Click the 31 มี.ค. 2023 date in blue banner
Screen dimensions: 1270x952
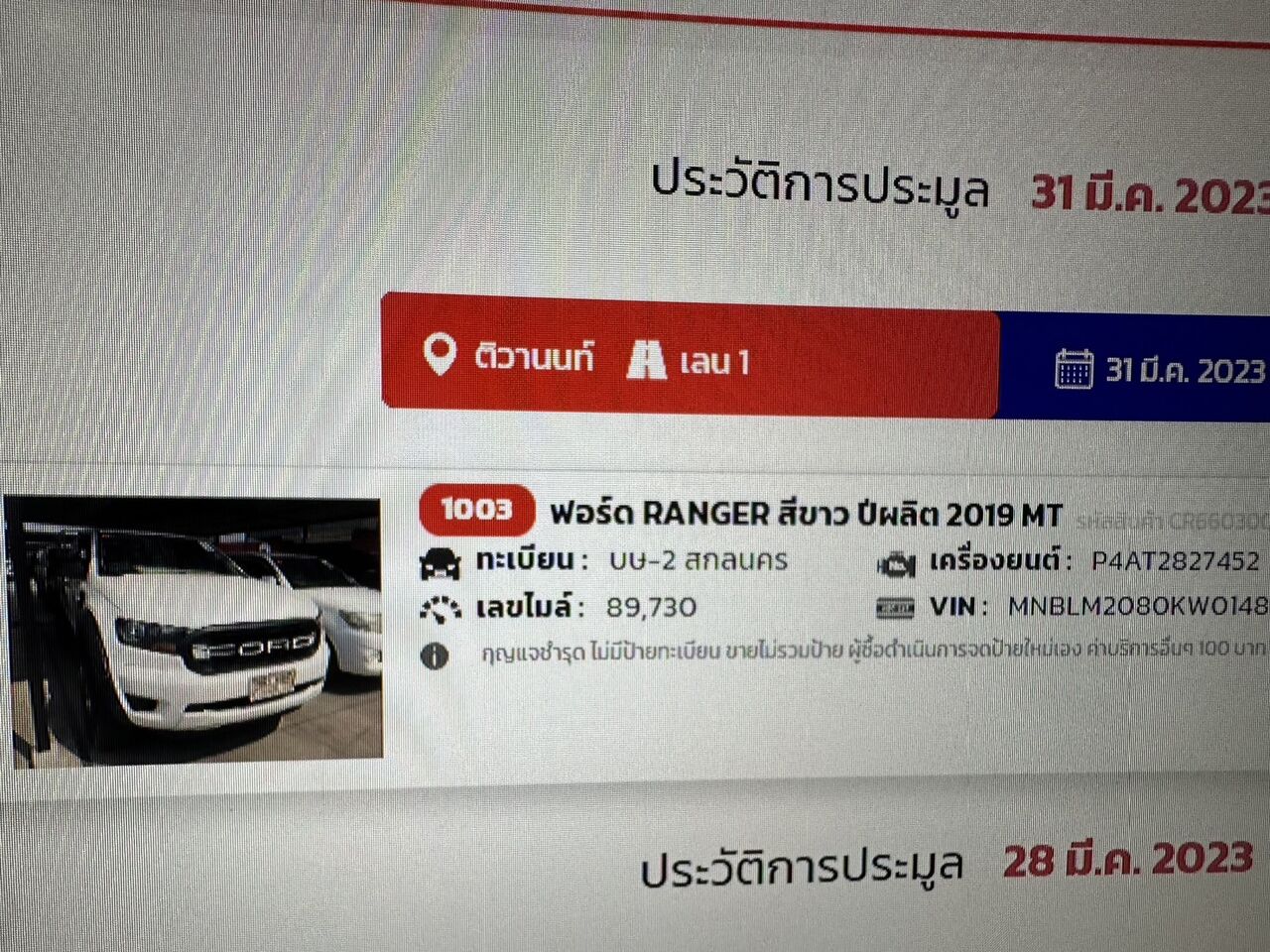(x=1187, y=371)
